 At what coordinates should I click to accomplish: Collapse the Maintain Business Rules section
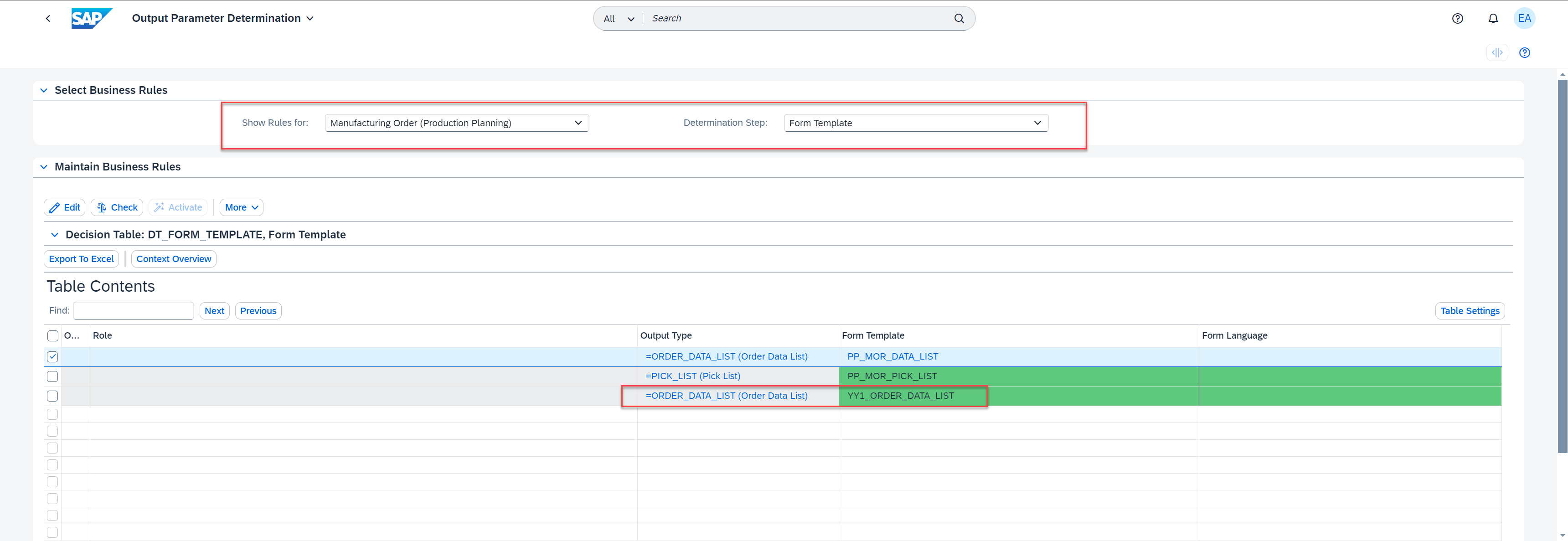43,167
